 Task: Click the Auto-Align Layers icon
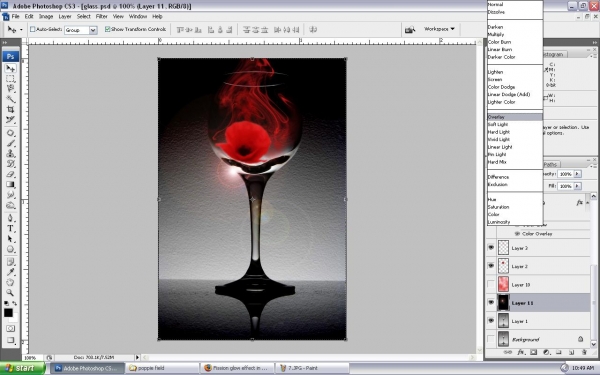(x=313, y=29)
